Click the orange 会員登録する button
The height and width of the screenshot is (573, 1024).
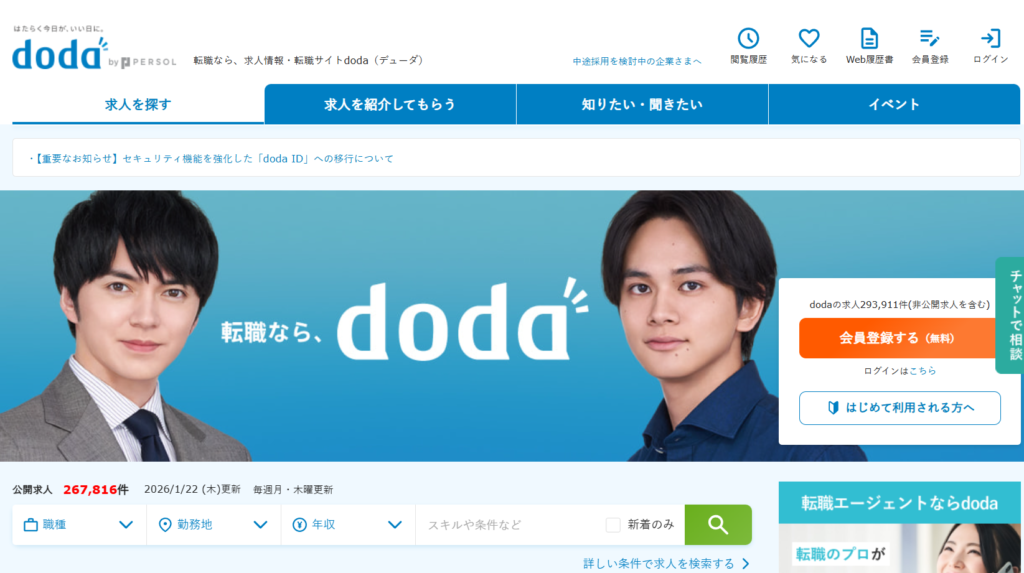[899, 338]
